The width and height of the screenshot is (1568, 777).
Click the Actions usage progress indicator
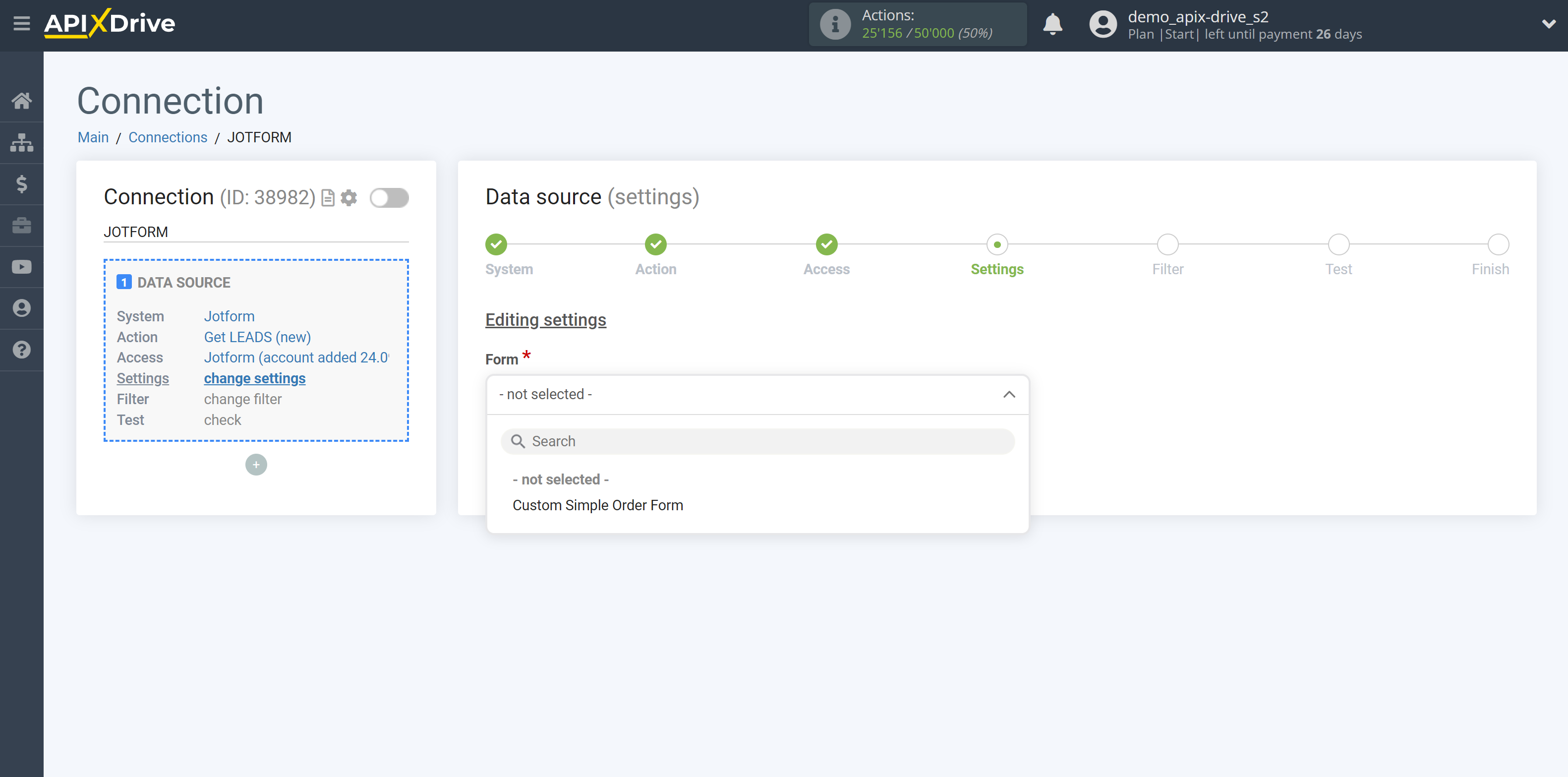(x=917, y=25)
